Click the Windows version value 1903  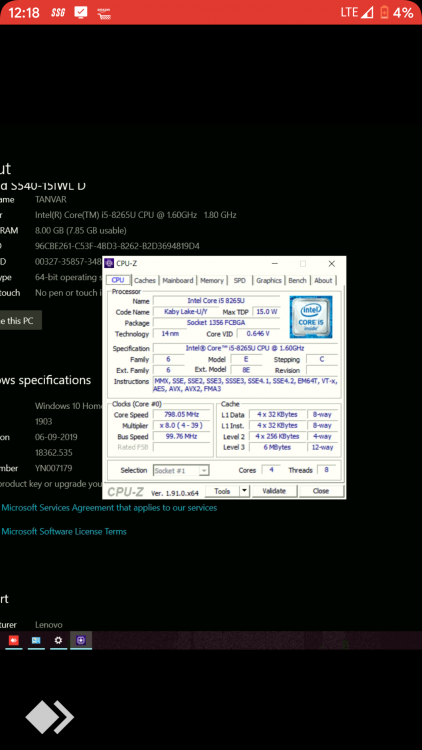pos(44,422)
